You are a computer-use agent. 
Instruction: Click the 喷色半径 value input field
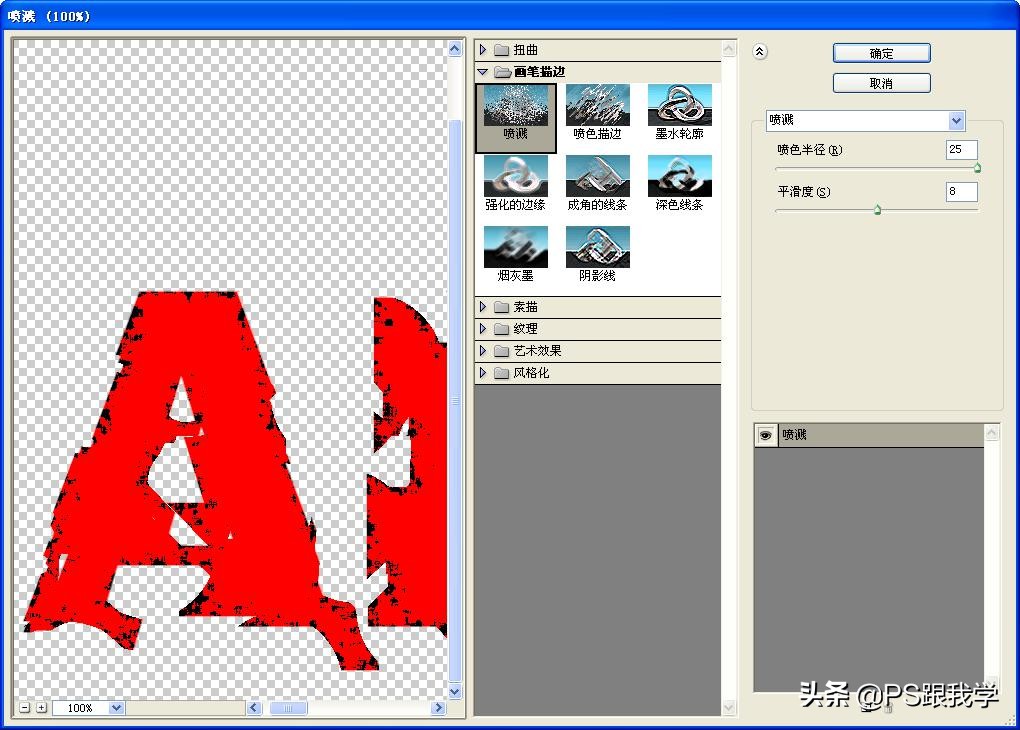point(960,149)
